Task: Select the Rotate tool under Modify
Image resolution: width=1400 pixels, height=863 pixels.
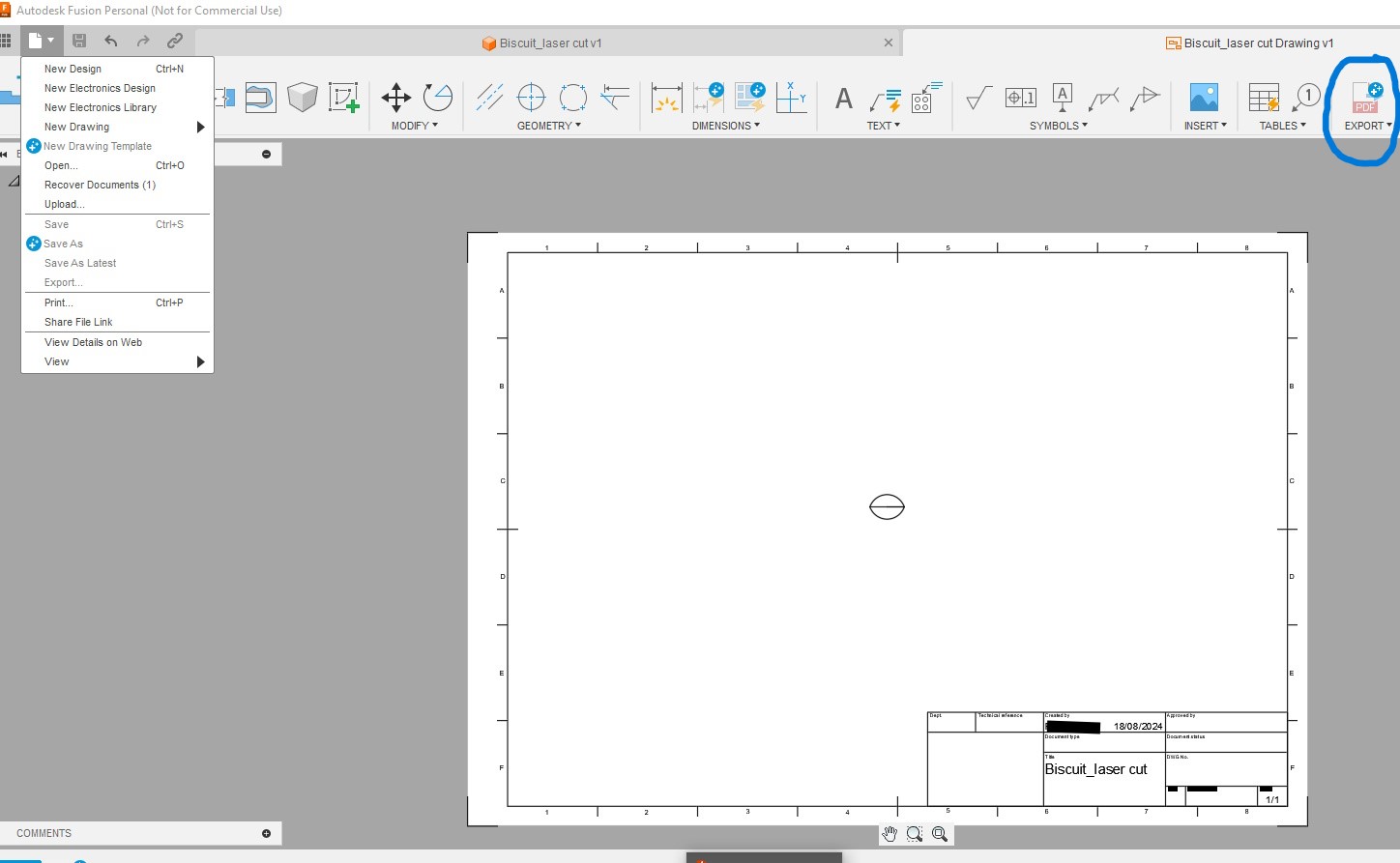Action: click(438, 97)
